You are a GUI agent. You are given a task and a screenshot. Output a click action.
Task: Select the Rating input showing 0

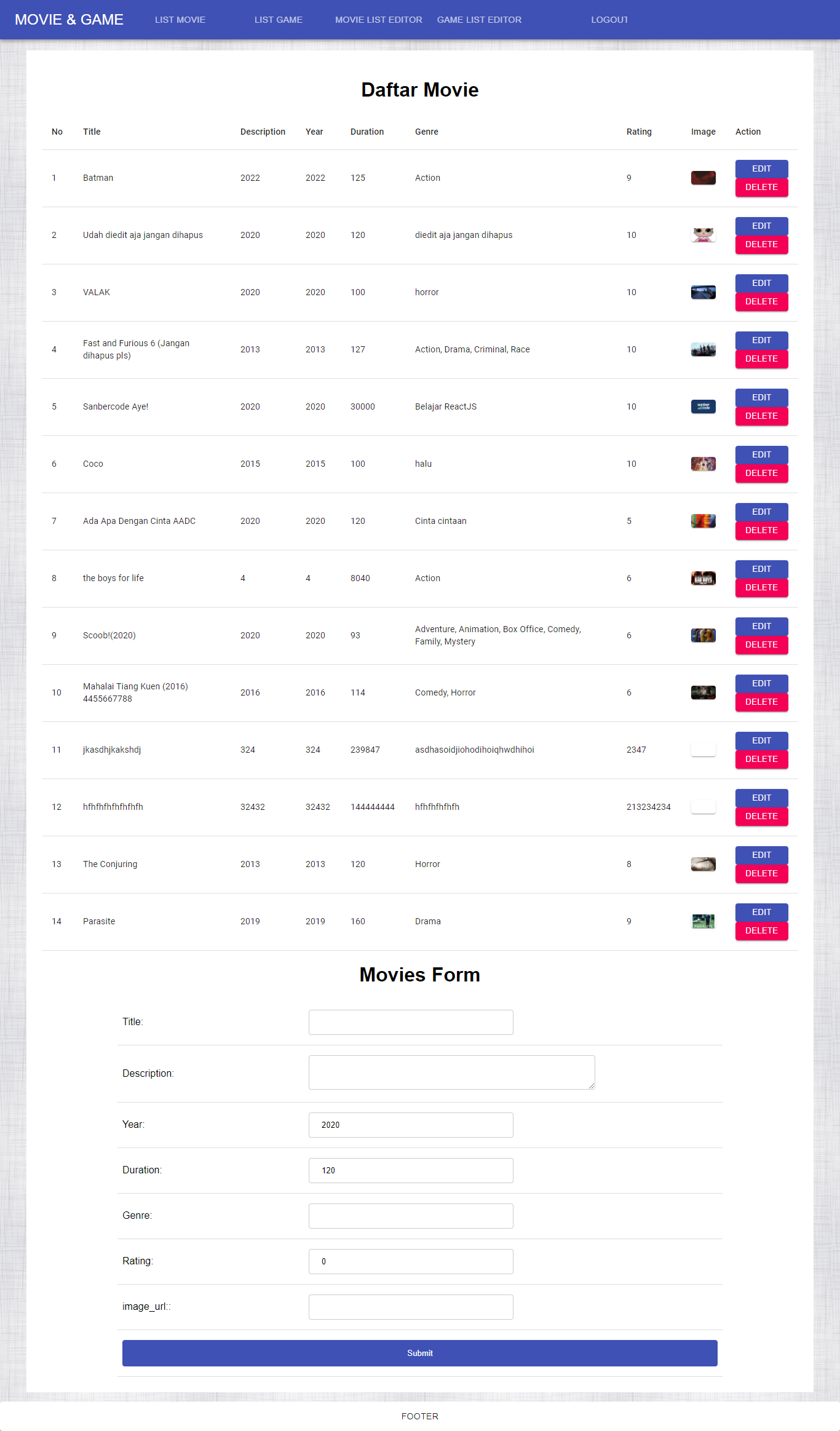coord(410,1261)
